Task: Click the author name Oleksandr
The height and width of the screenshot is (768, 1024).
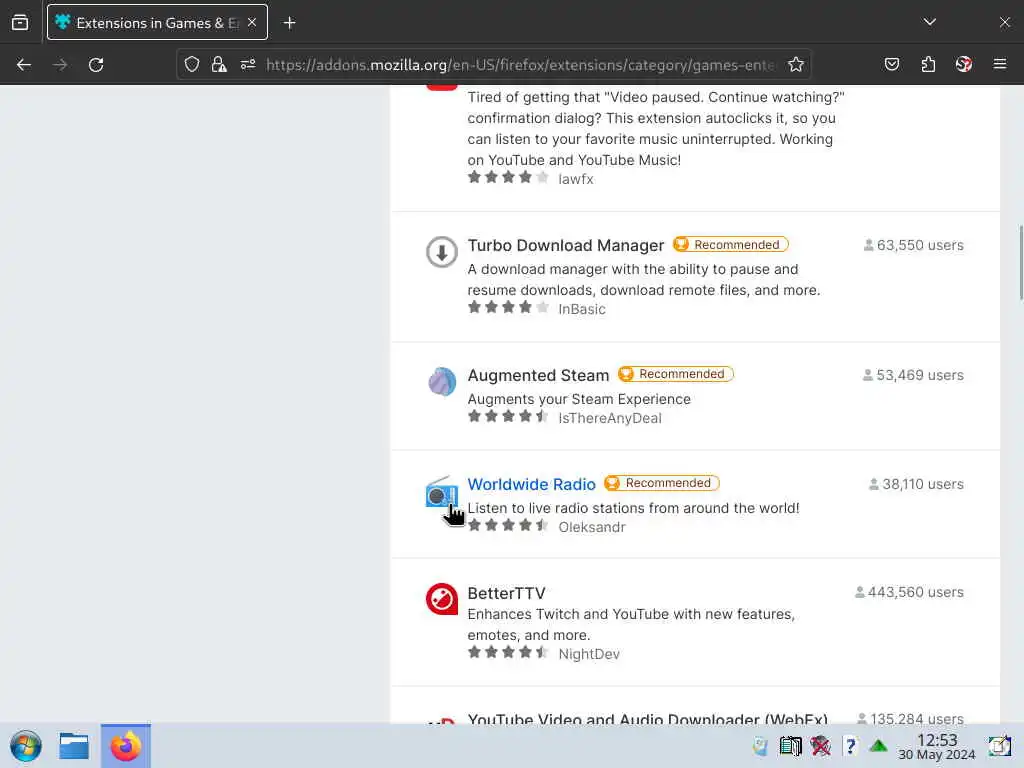Action: tap(592, 527)
